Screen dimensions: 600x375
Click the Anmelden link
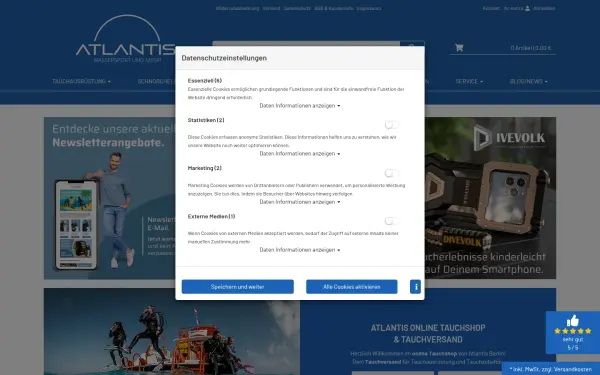coord(544,8)
